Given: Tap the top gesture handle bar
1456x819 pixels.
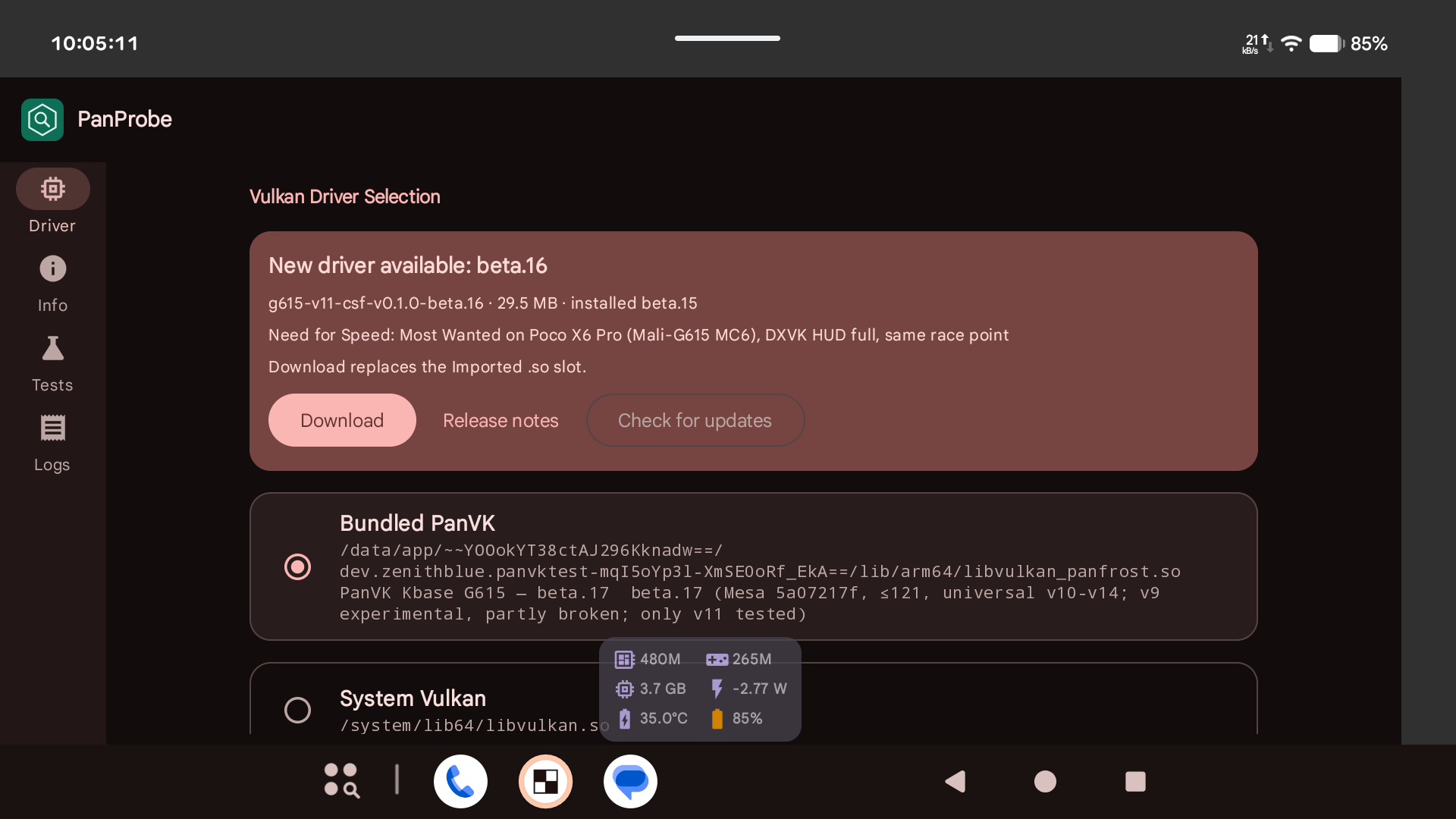Looking at the screenshot, I should pos(727,38).
